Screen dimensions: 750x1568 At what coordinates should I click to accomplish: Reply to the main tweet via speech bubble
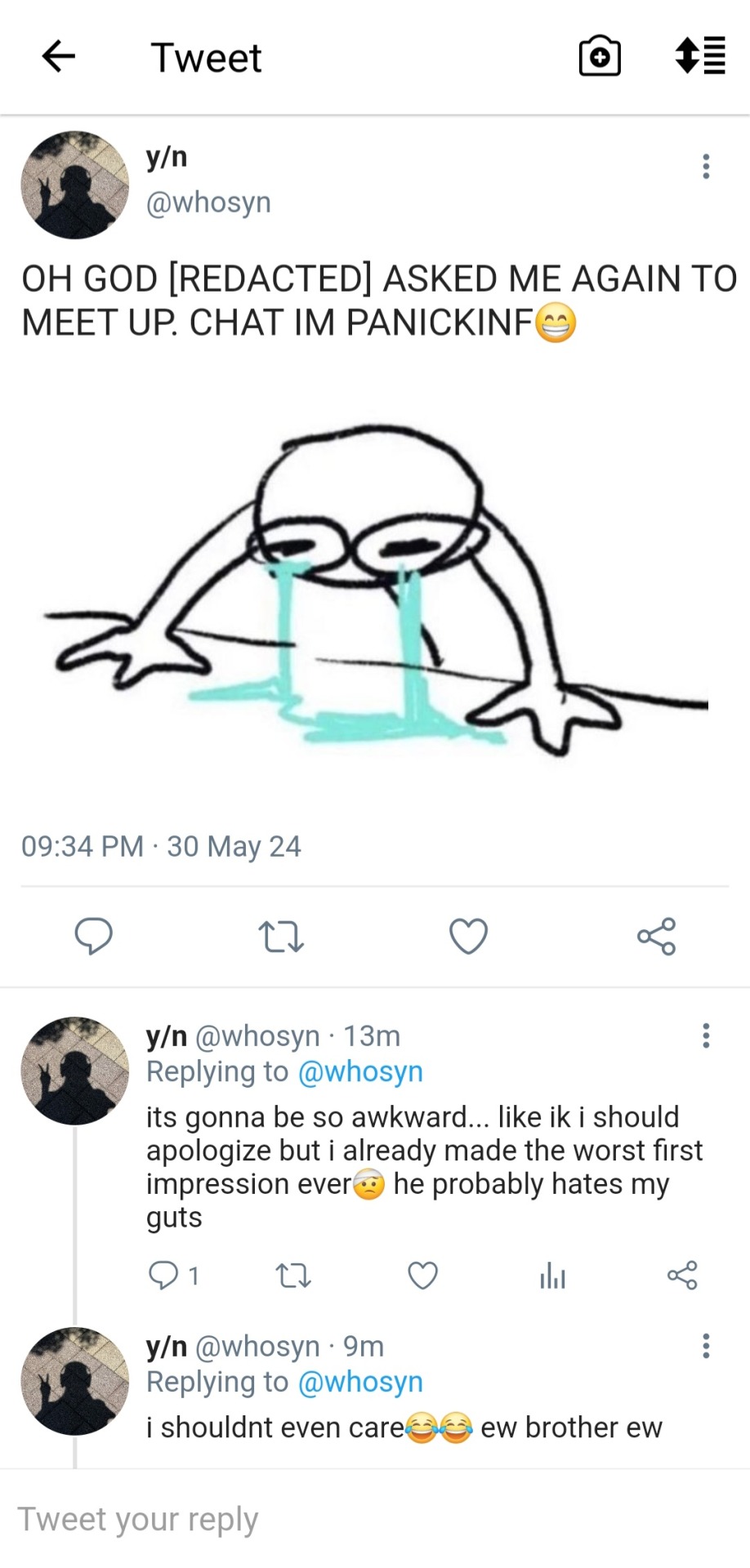[x=94, y=936]
